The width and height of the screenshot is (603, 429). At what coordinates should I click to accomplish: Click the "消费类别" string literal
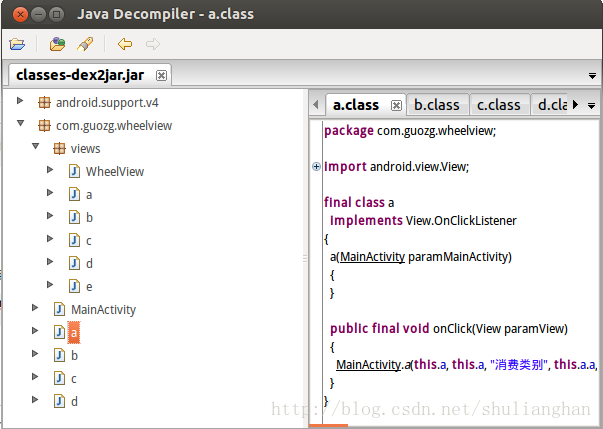(519, 364)
